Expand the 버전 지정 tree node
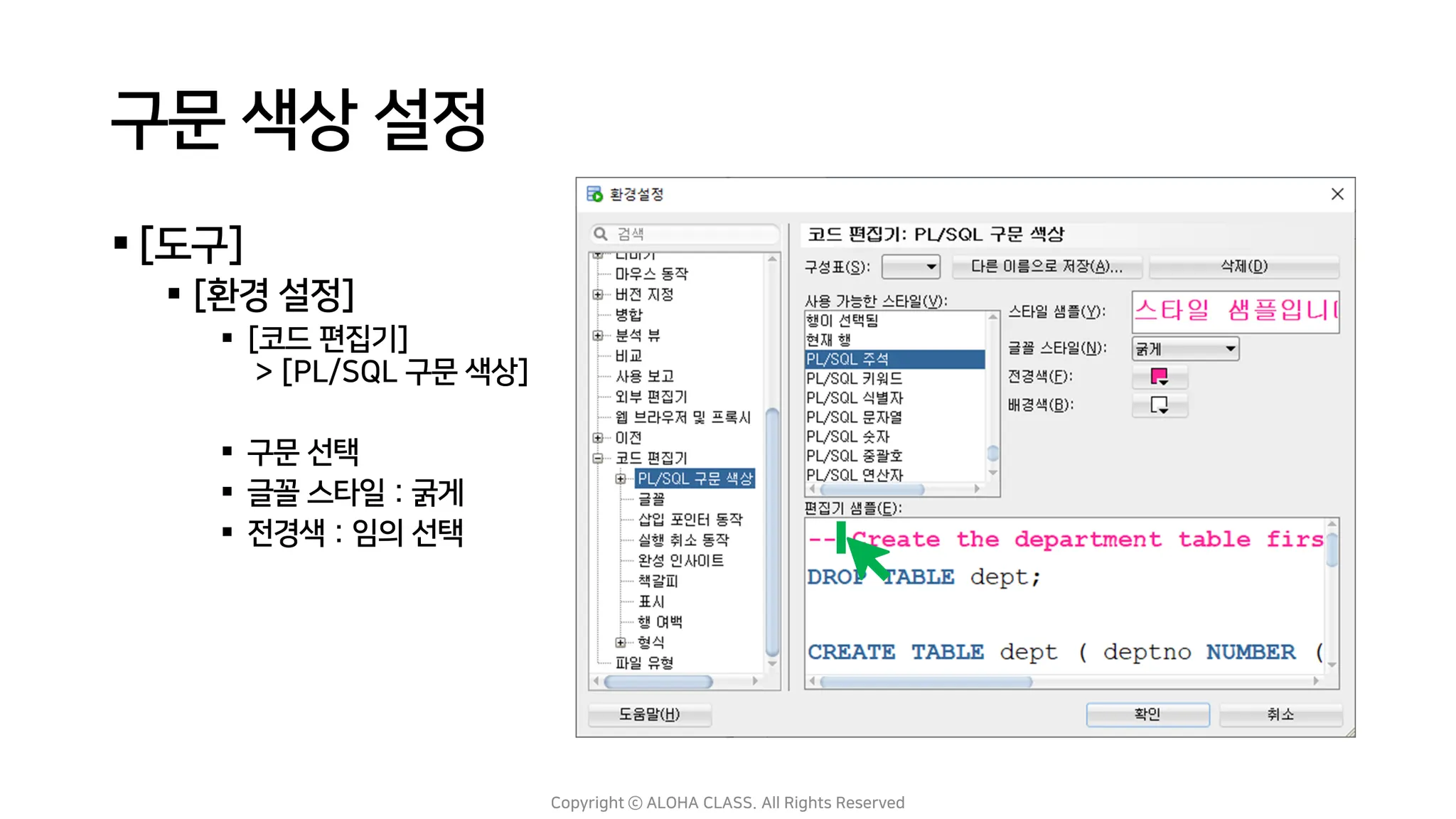1456x819 pixels. coord(598,294)
